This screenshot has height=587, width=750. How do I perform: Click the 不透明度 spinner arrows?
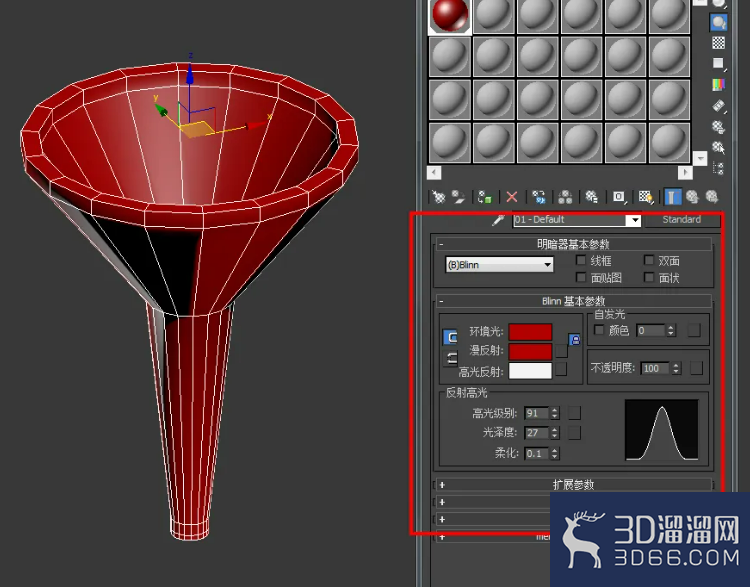tap(676, 368)
